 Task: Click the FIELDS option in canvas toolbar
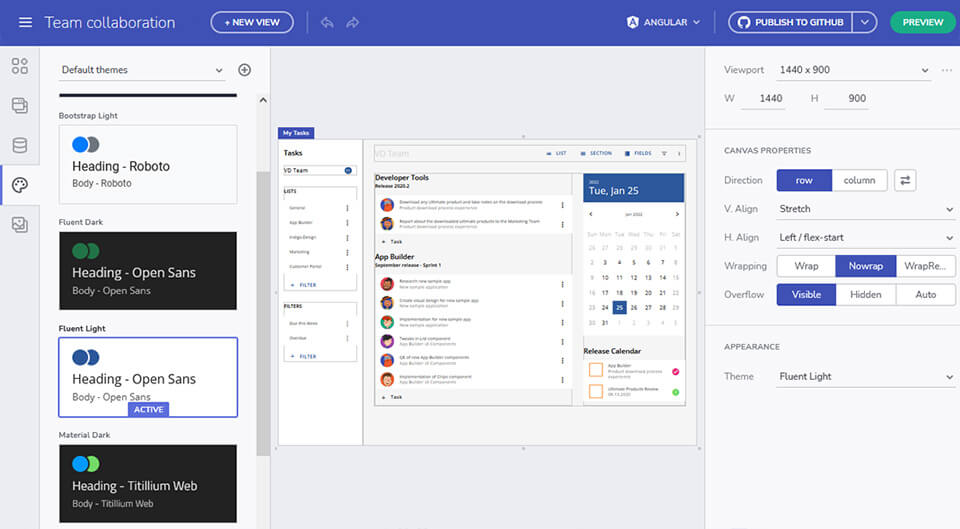click(638, 153)
